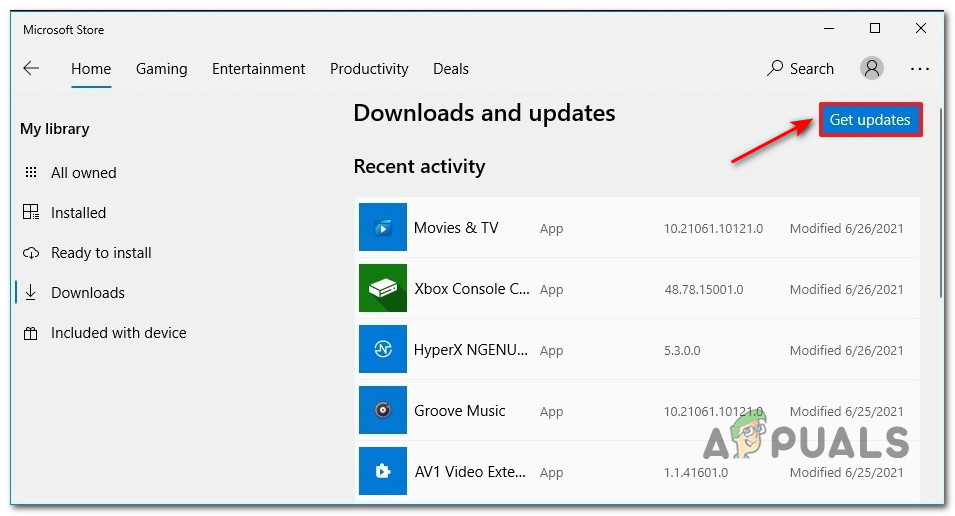This screenshot has width=955, height=516.
Task: Open the user account profile icon
Action: point(872,68)
